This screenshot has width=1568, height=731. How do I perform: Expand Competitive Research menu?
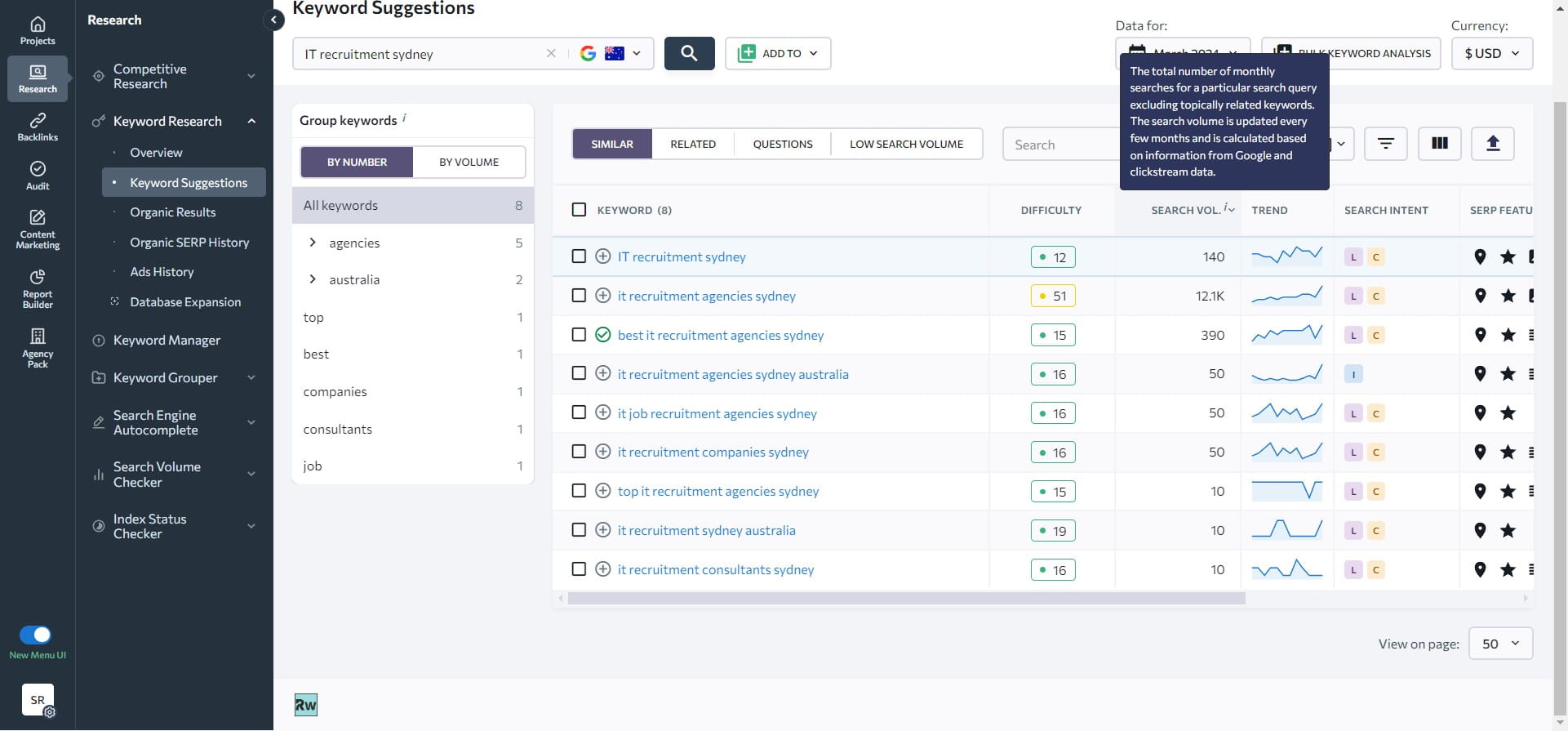point(175,76)
